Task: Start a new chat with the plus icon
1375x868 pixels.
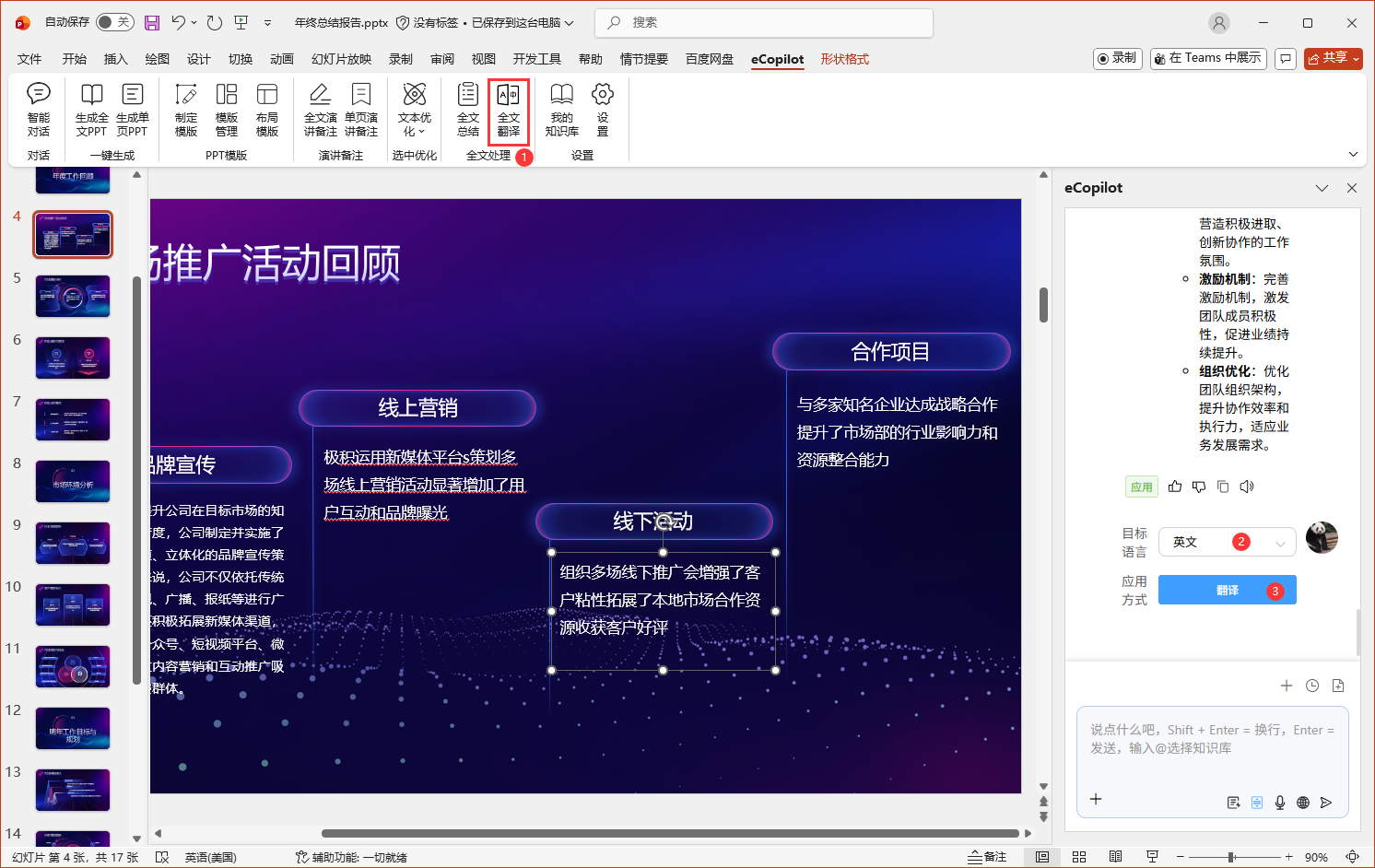Action: [1287, 686]
